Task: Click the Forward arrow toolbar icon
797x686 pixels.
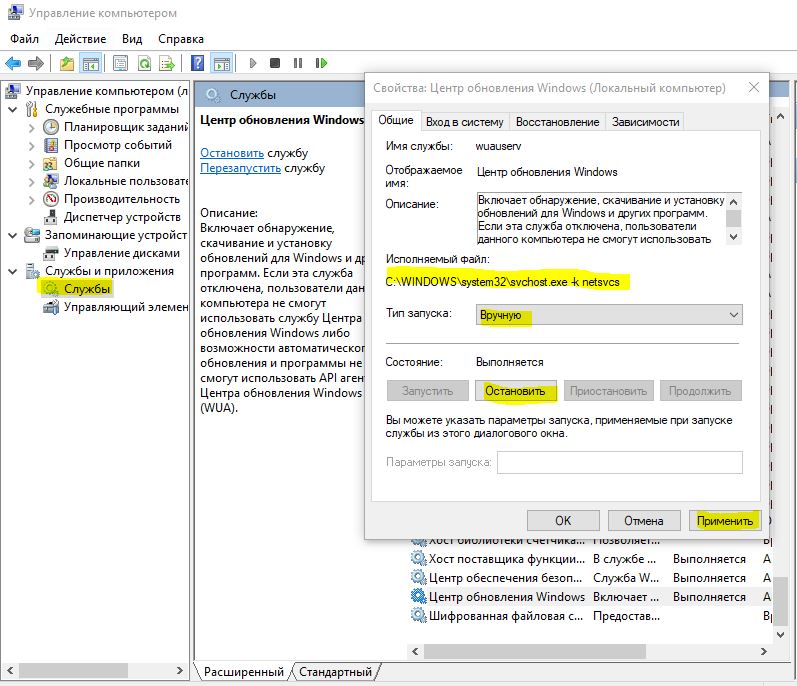Action: 36,64
